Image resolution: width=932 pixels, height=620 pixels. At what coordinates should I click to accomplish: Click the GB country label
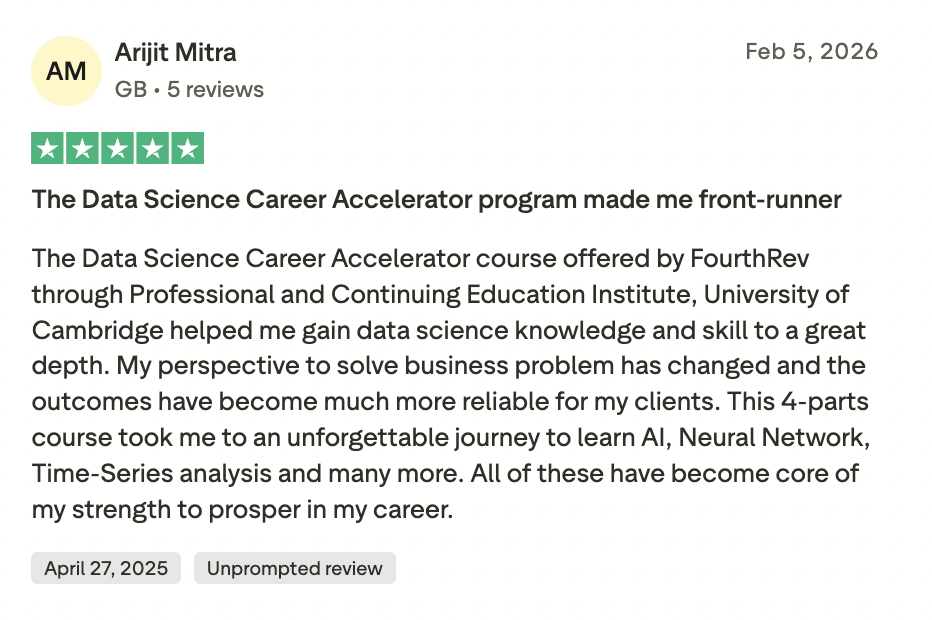coord(130,89)
